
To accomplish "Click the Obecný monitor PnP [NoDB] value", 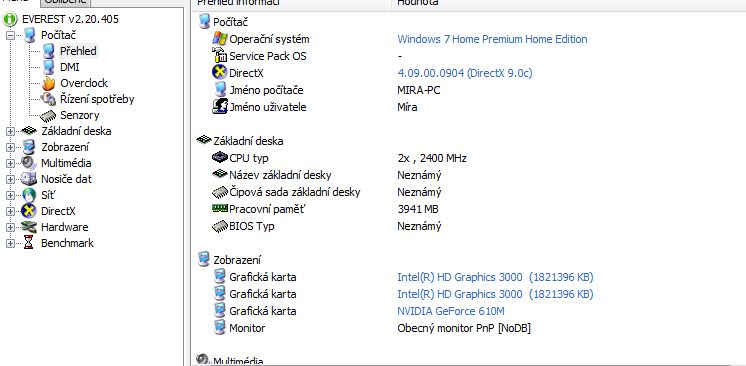I will [x=463, y=328].
